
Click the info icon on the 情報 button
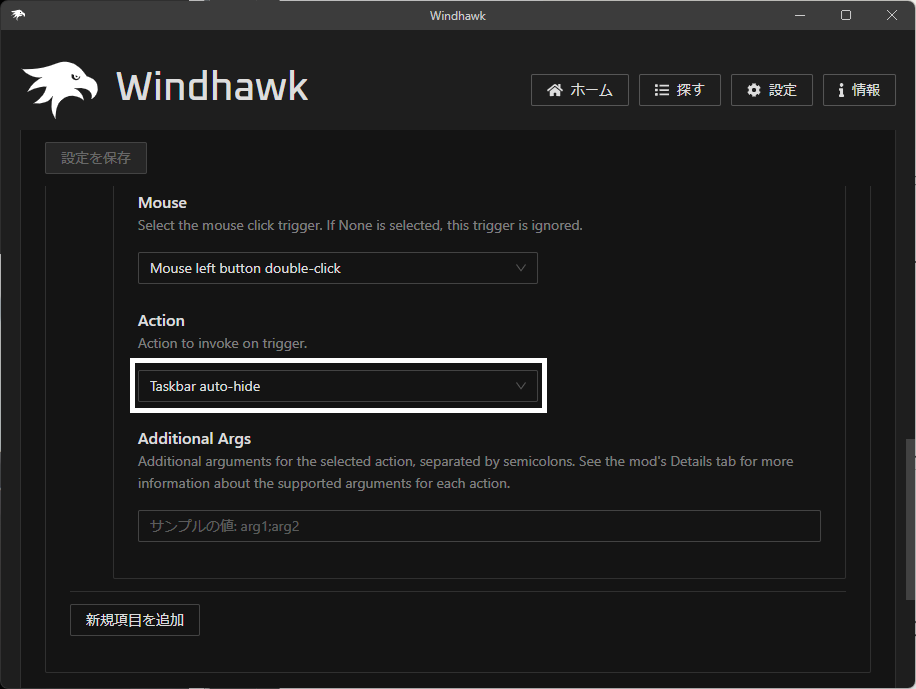[841, 90]
